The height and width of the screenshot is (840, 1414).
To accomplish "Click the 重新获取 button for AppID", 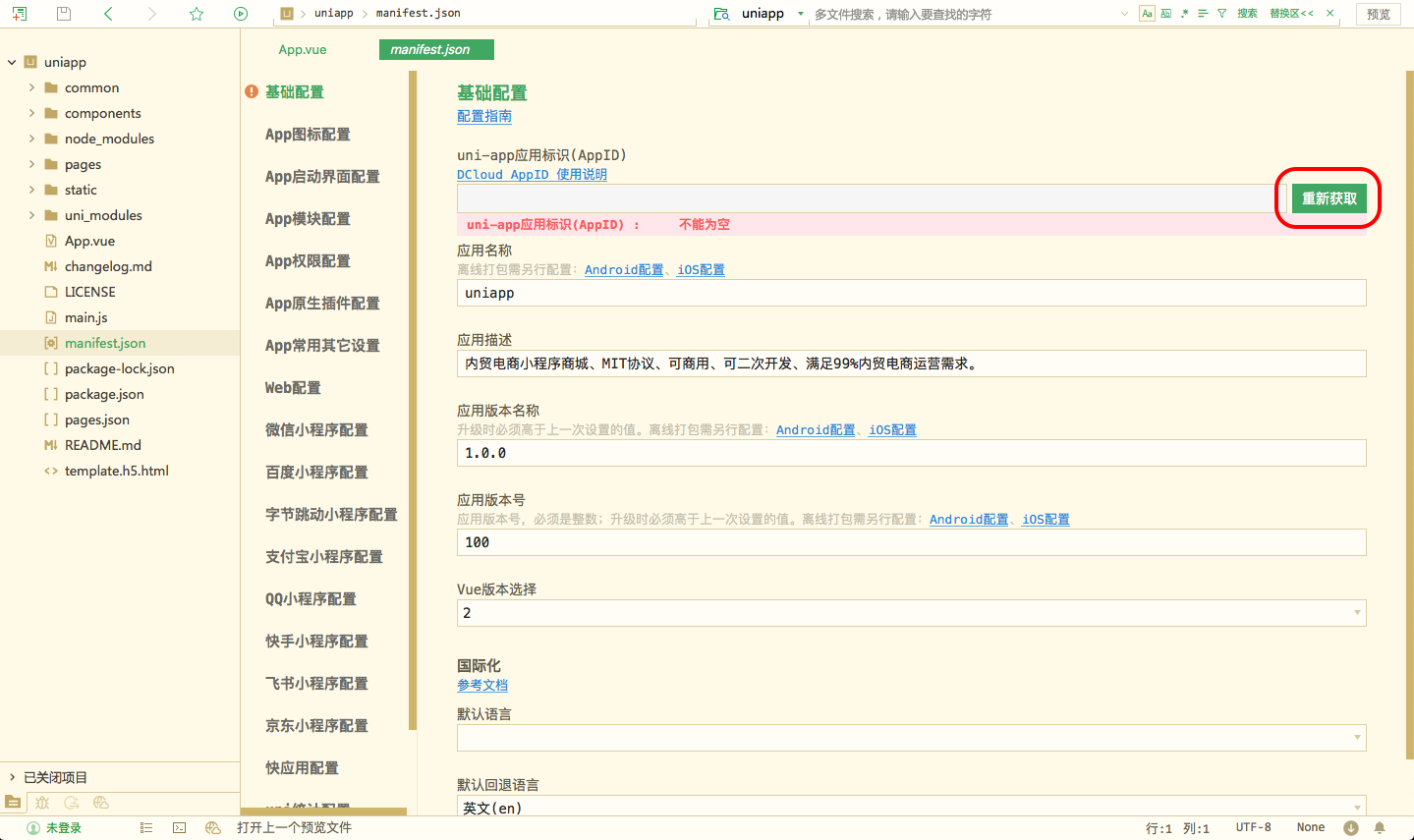I will pyautogui.click(x=1329, y=198).
